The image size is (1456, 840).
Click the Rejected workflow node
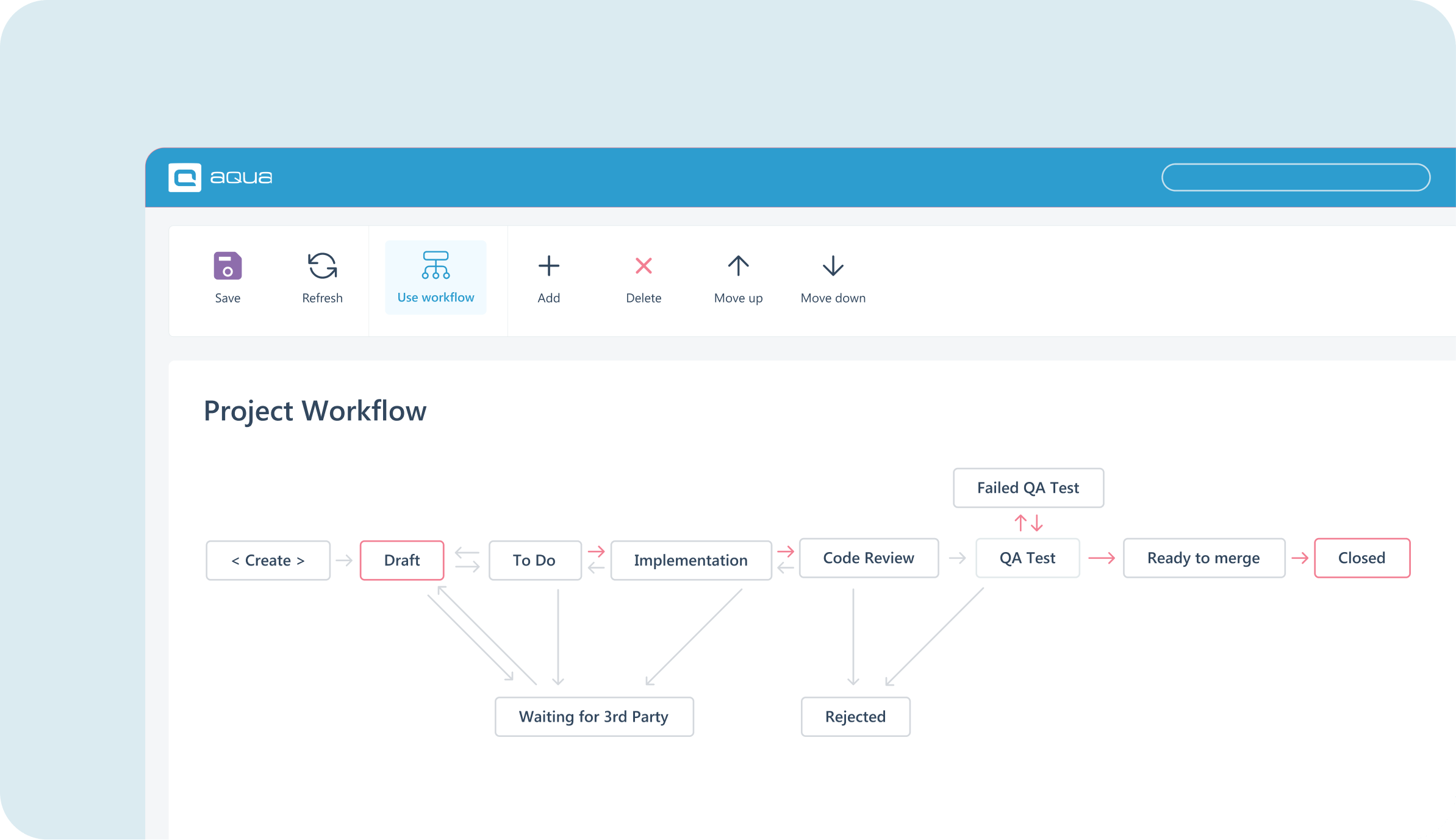[x=855, y=716]
